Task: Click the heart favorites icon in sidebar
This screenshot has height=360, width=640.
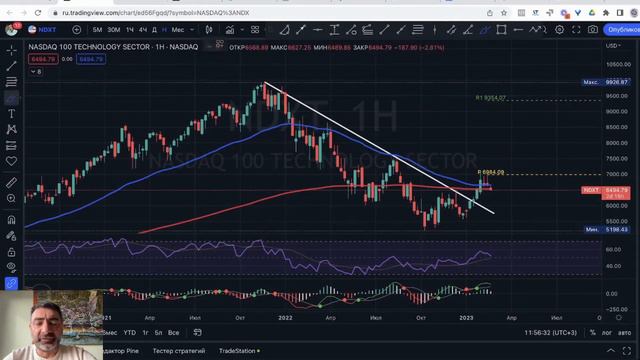Action: point(11,161)
